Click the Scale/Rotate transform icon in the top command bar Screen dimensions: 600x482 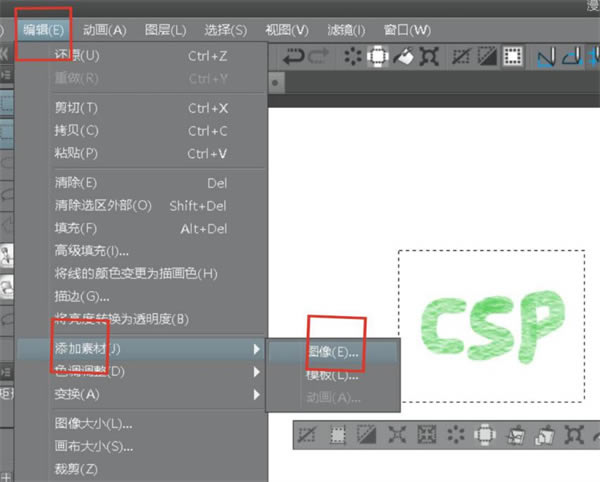click(x=429, y=57)
